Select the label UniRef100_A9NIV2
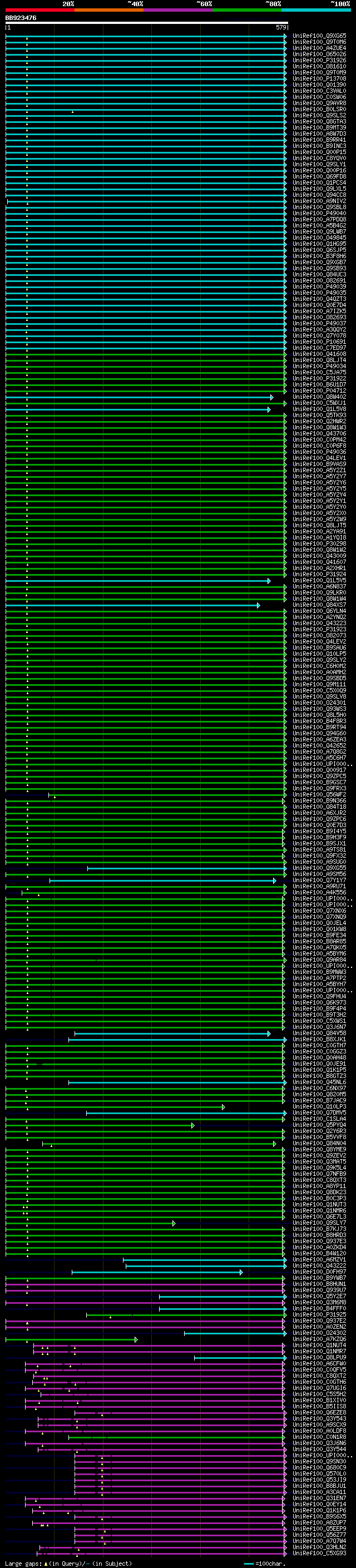This screenshot has height=1568, width=356. [x=319, y=201]
